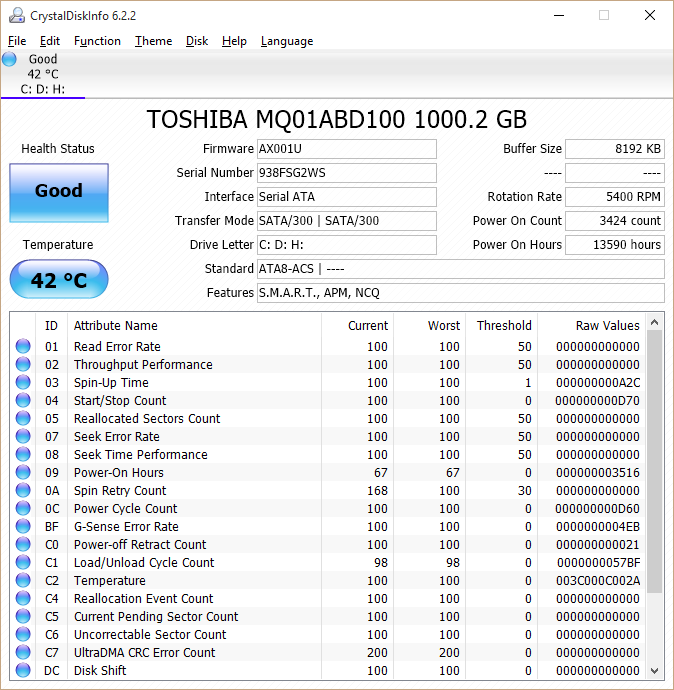Click Current value 168 for Spin Retry Count
Screen dimensions: 674x690
click(x=377, y=490)
